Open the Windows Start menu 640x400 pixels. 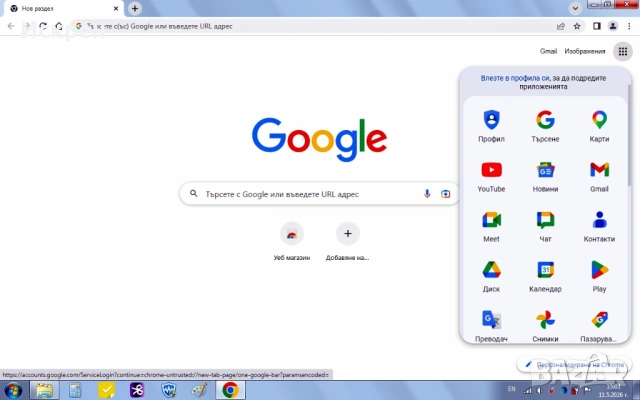tap(13, 390)
